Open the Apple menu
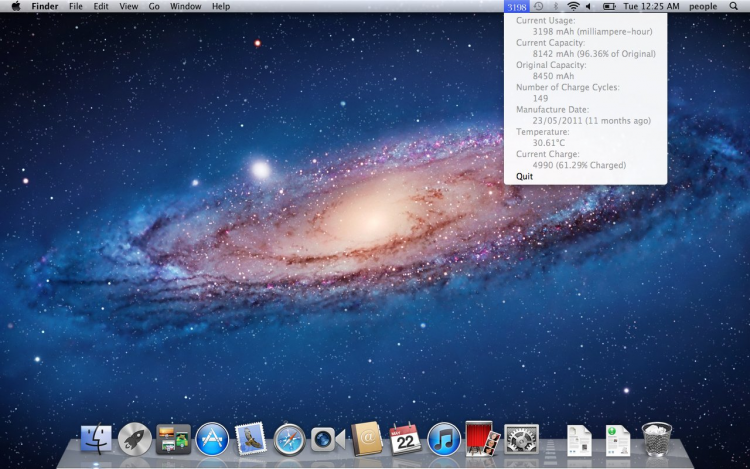The width and height of the screenshot is (750, 469). click(x=15, y=6)
